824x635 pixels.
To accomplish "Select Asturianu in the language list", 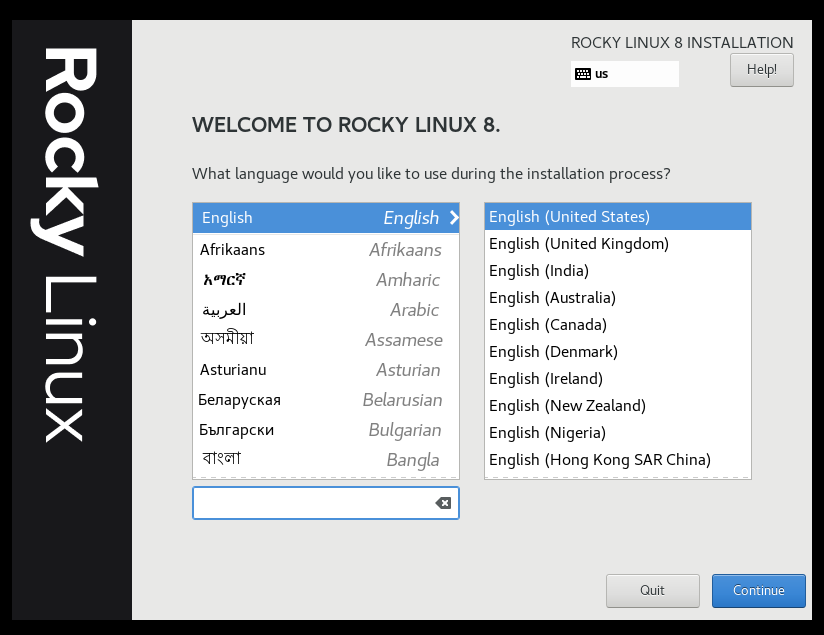I will (x=326, y=370).
